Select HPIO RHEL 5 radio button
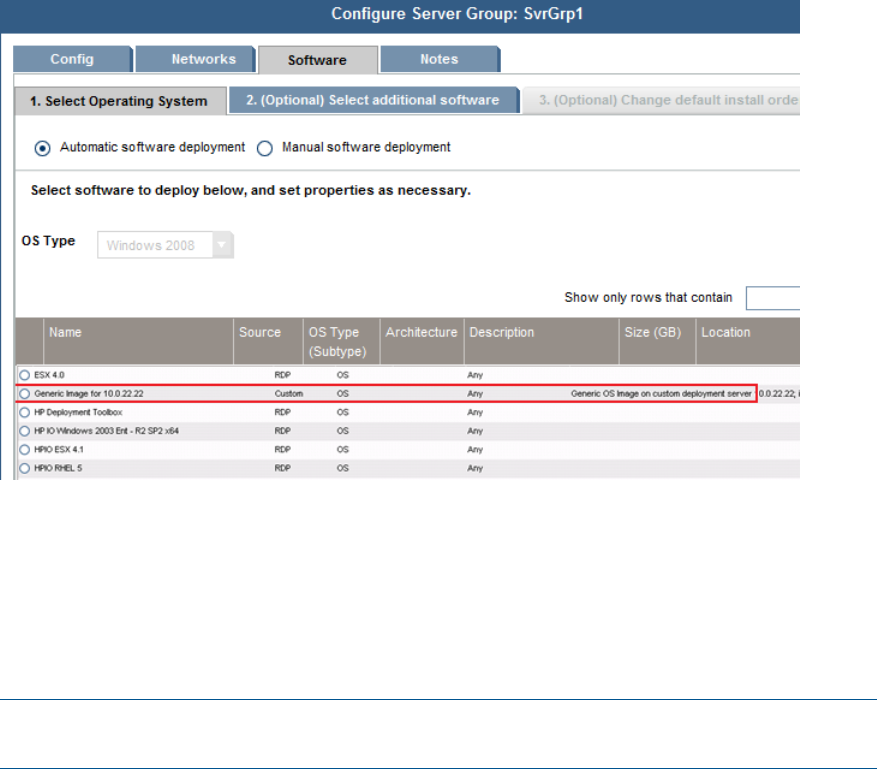 click(24, 468)
